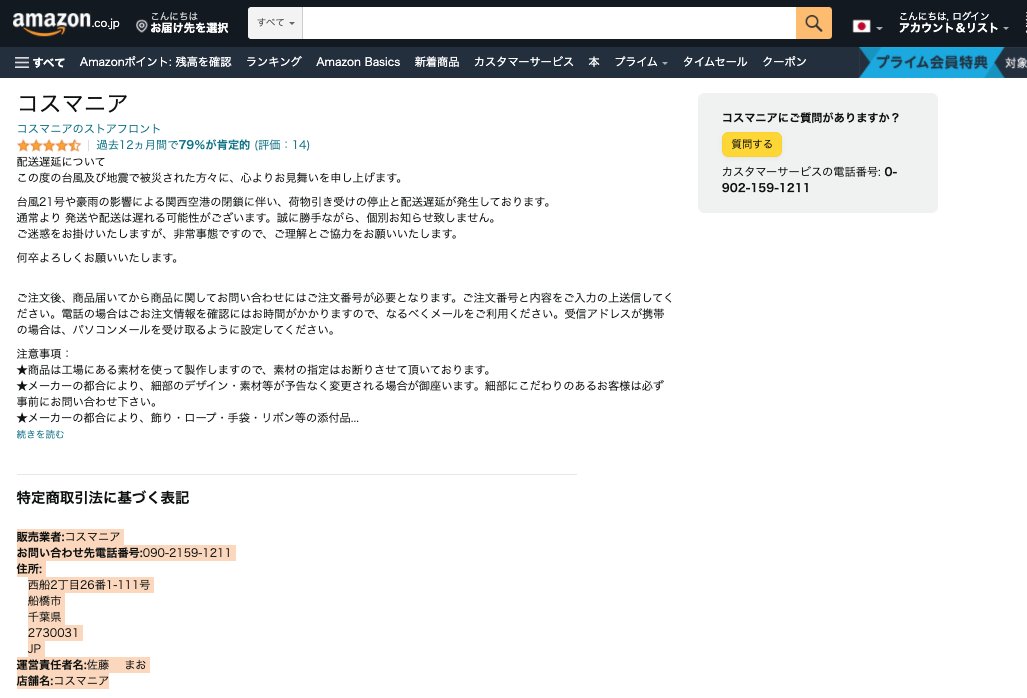Click 続きを読む to expand text
The height and width of the screenshot is (698, 1027).
tap(40, 434)
